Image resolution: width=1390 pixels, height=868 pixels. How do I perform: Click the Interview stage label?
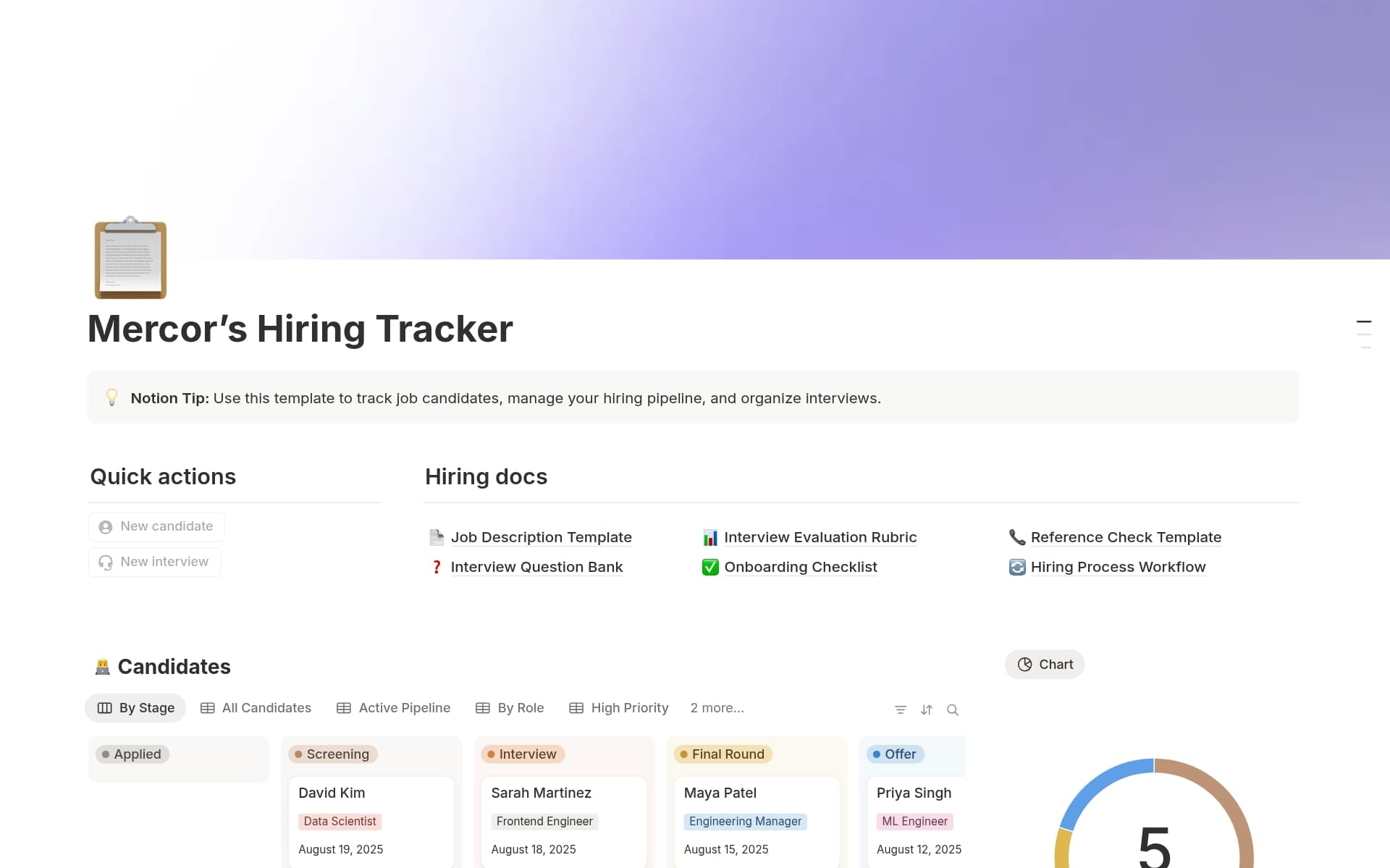tap(523, 754)
